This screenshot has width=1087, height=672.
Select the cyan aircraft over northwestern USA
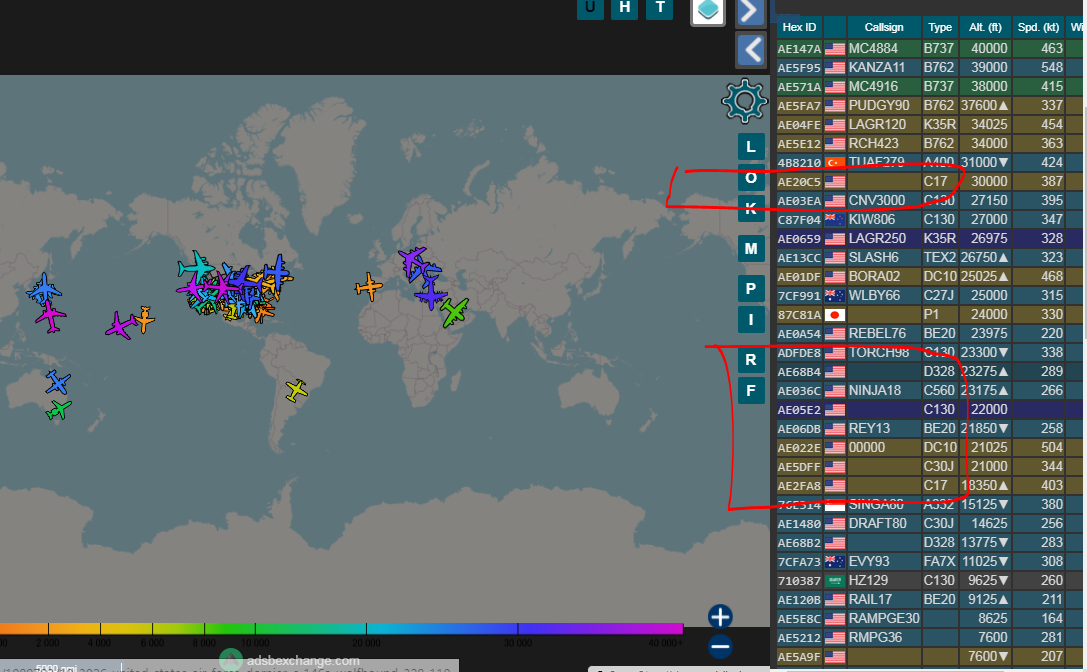point(196,266)
